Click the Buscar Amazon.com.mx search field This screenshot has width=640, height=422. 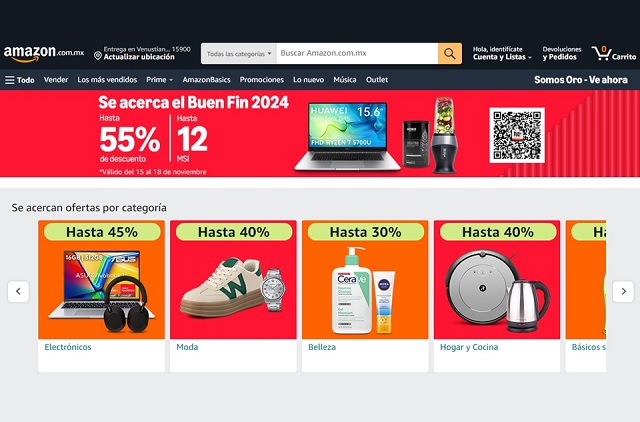(357, 53)
